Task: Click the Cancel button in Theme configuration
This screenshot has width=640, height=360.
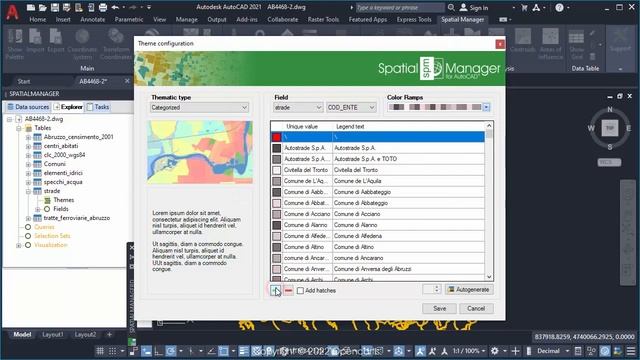Action: (x=476, y=308)
